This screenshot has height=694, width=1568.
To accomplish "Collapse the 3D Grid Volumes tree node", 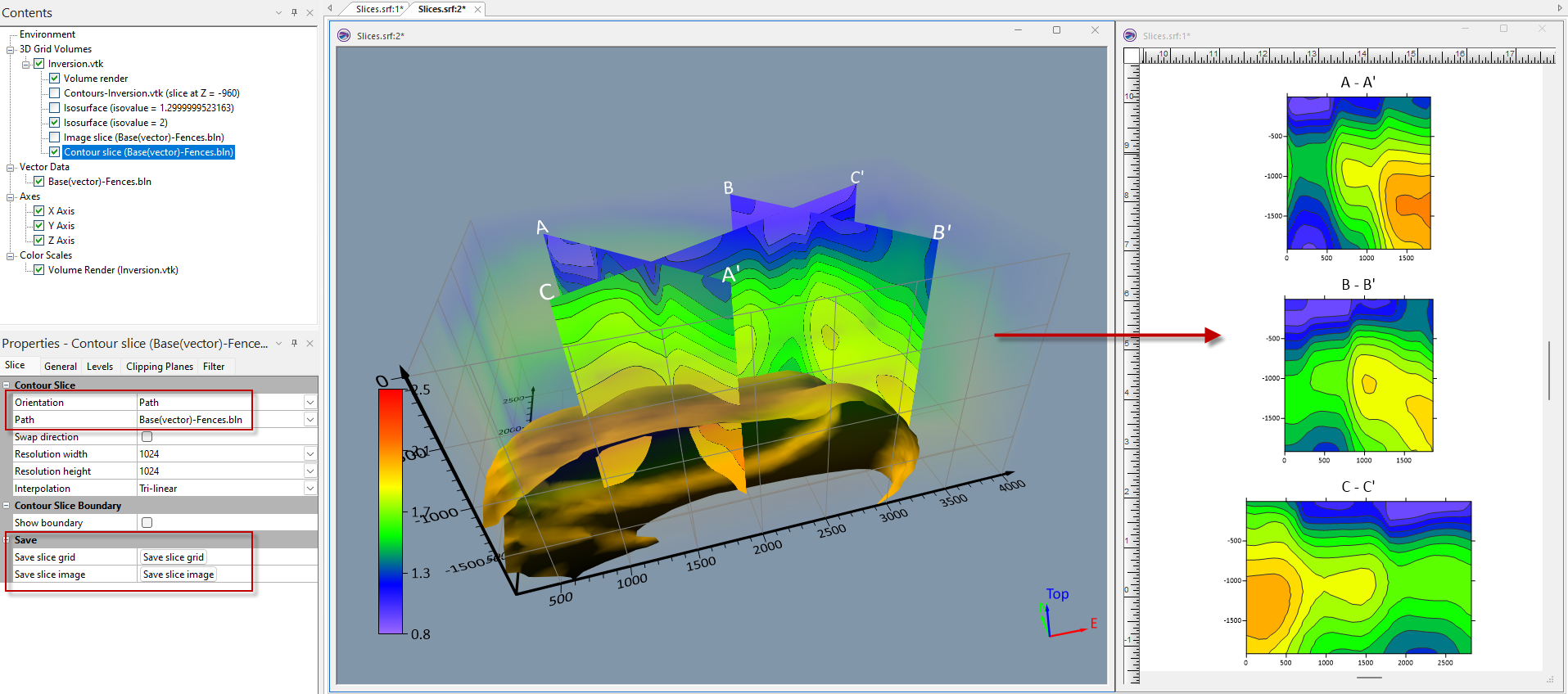I will click(x=11, y=49).
